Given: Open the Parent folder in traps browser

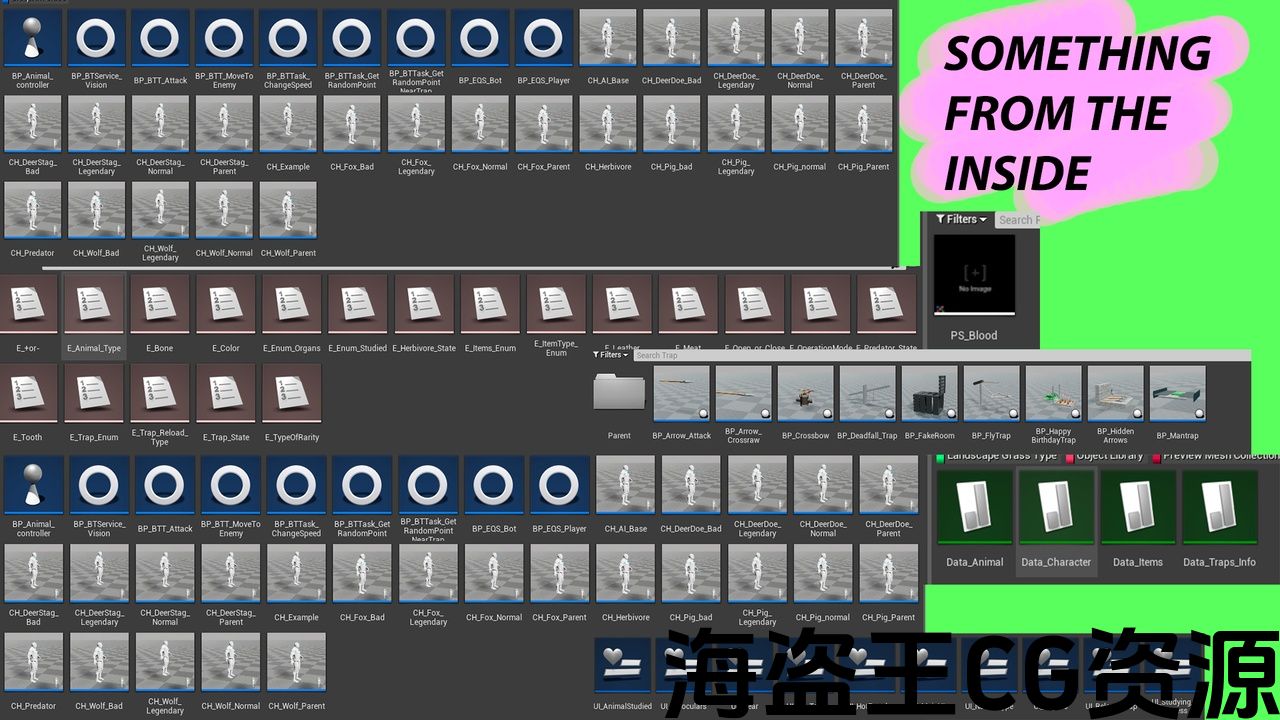Looking at the screenshot, I should pyautogui.click(x=619, y=394).
